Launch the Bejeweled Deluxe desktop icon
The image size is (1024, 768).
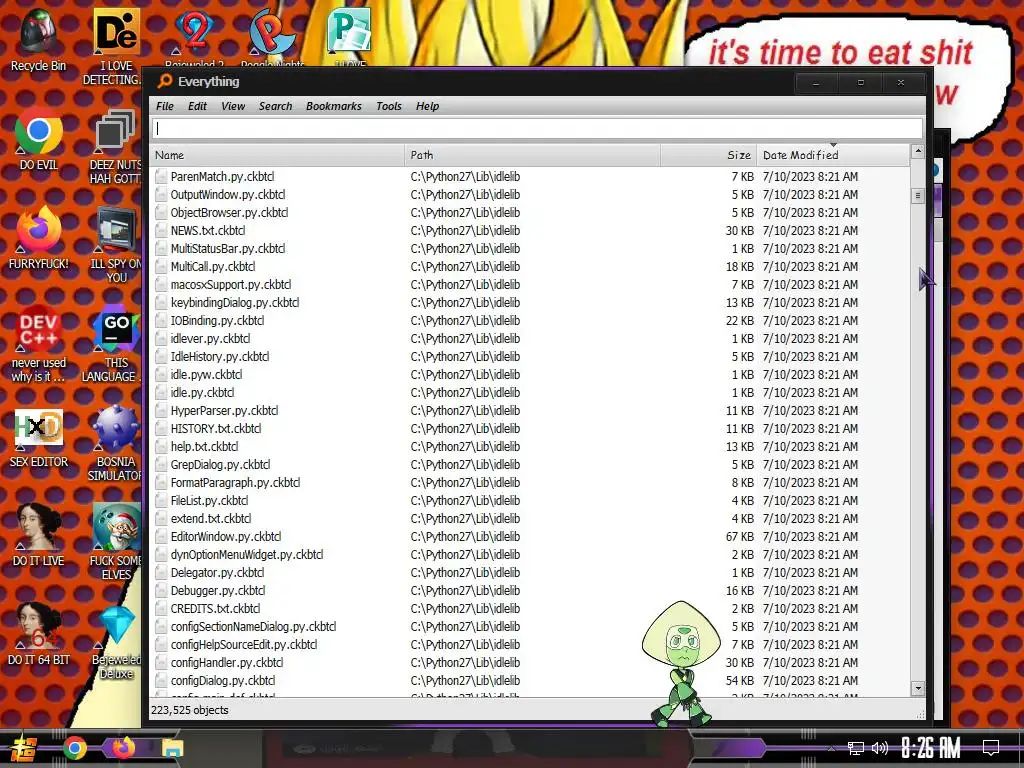coord(116,641)
